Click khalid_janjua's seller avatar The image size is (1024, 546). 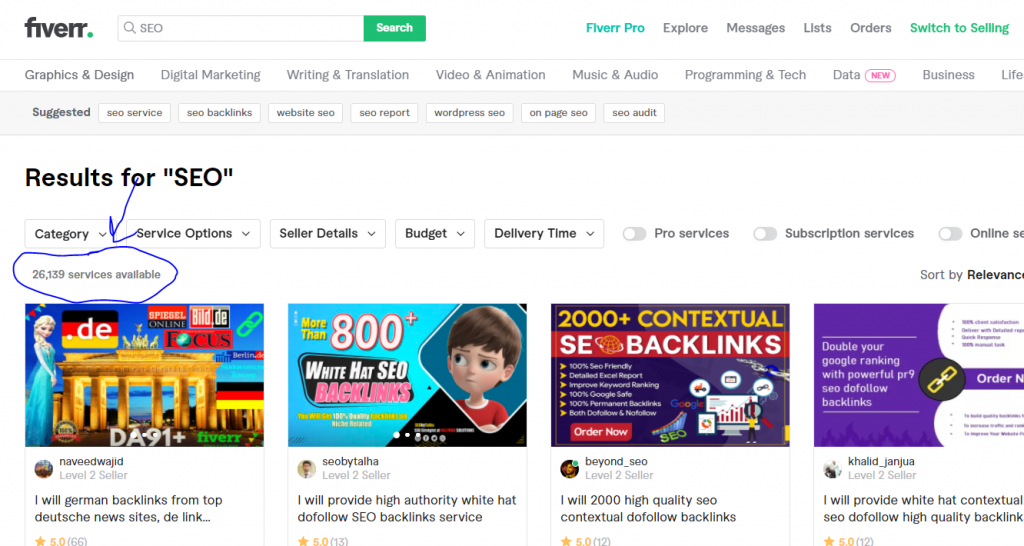pyautogui.click(x=832, y=468)
